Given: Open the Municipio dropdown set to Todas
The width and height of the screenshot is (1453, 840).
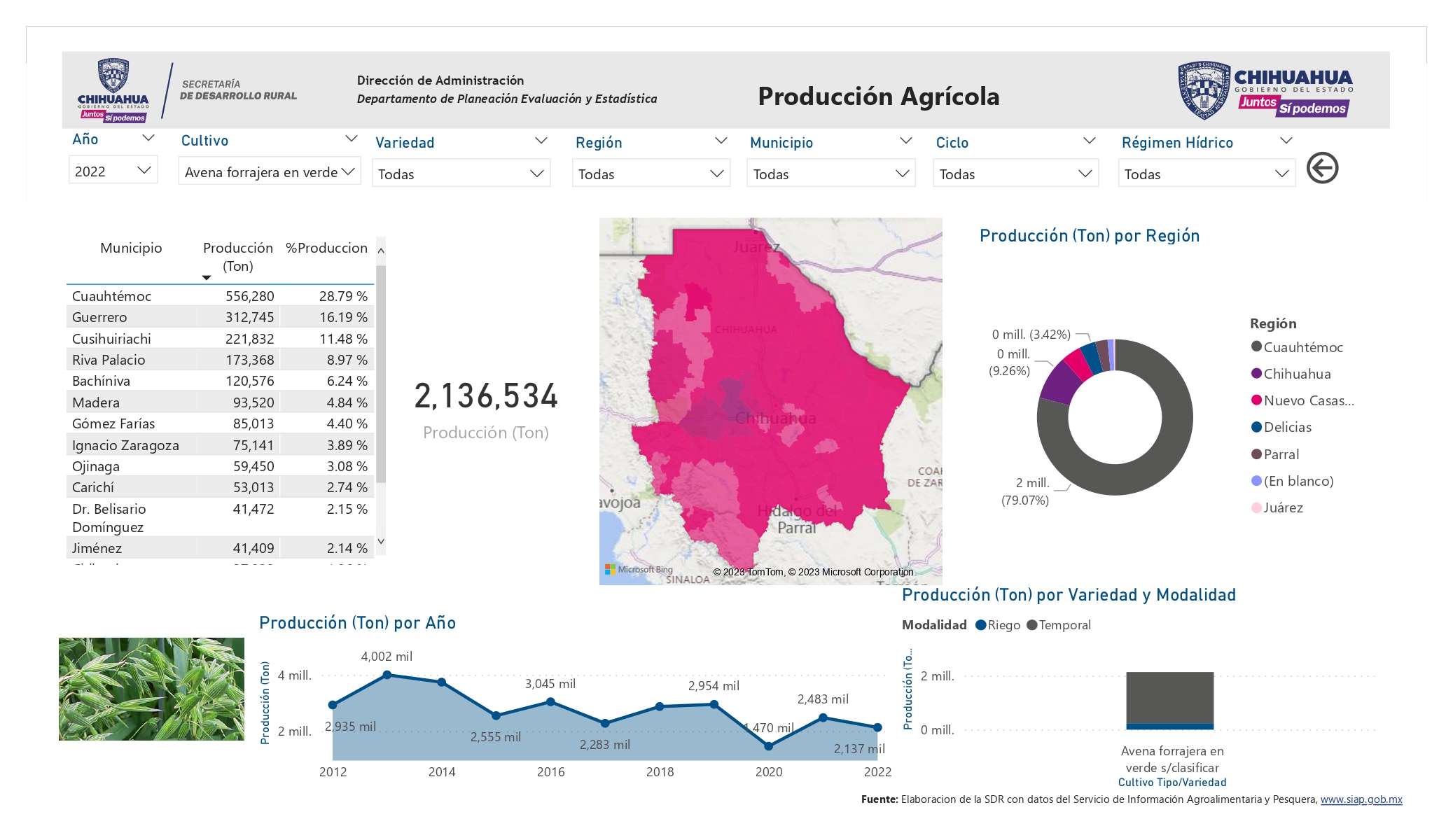Looking at the screenshot, I should [x=831, y=174].
